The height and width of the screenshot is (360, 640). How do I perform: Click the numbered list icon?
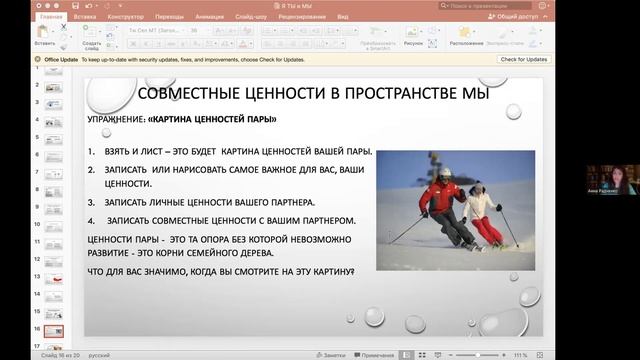click(283, 30)
